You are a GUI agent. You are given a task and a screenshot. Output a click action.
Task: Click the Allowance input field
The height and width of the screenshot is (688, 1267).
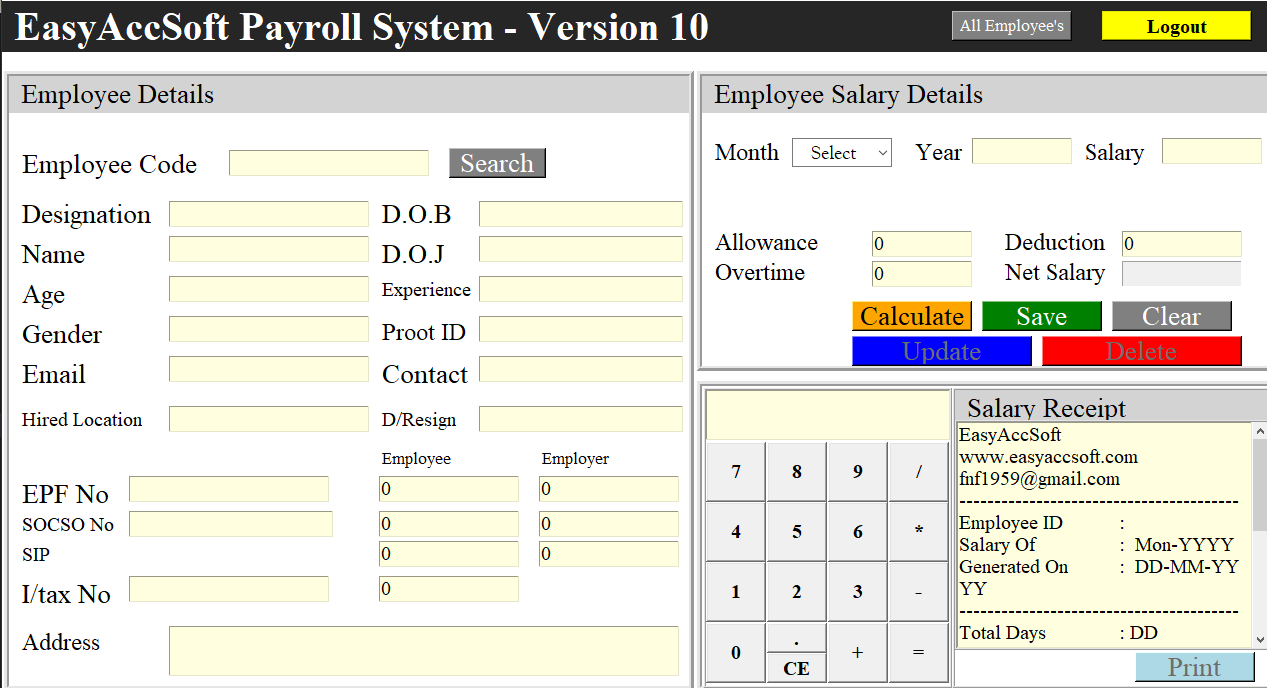(922, 244)
